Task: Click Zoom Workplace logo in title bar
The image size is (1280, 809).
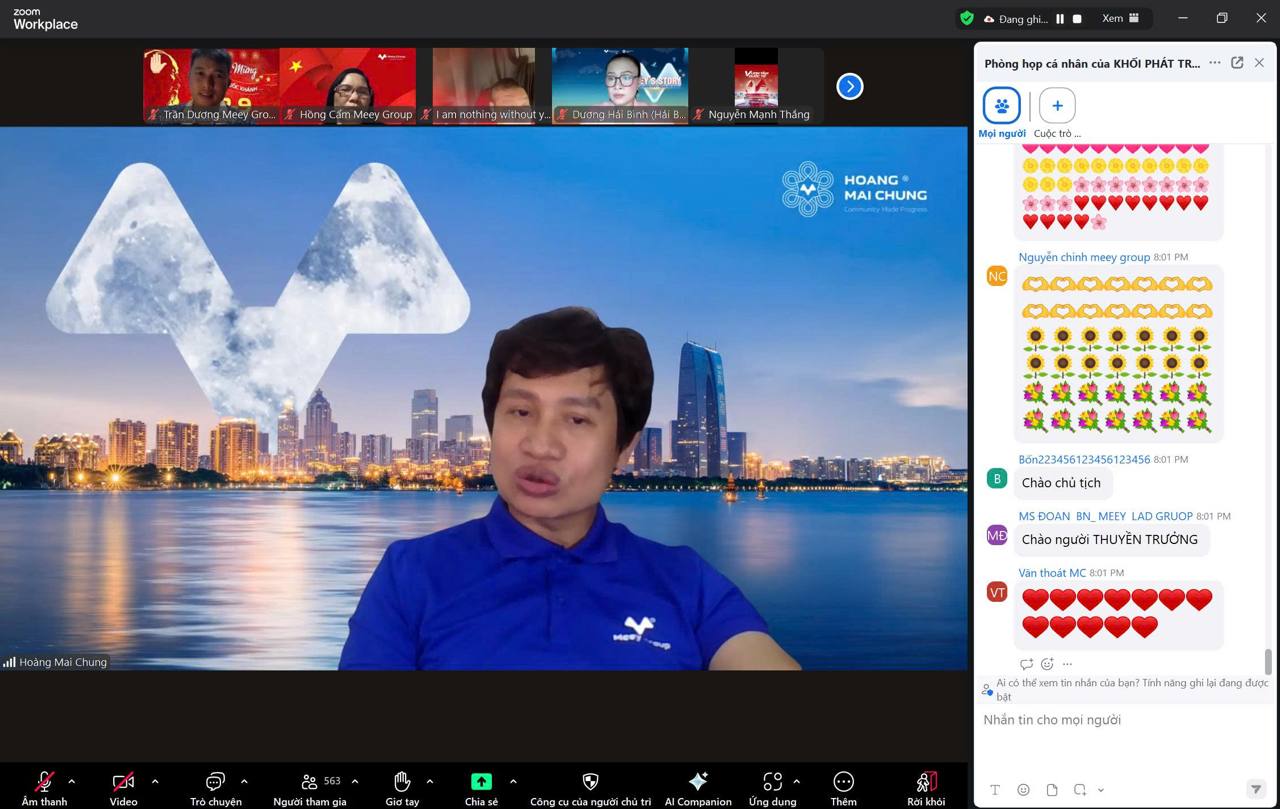Action: pos(45,19)
